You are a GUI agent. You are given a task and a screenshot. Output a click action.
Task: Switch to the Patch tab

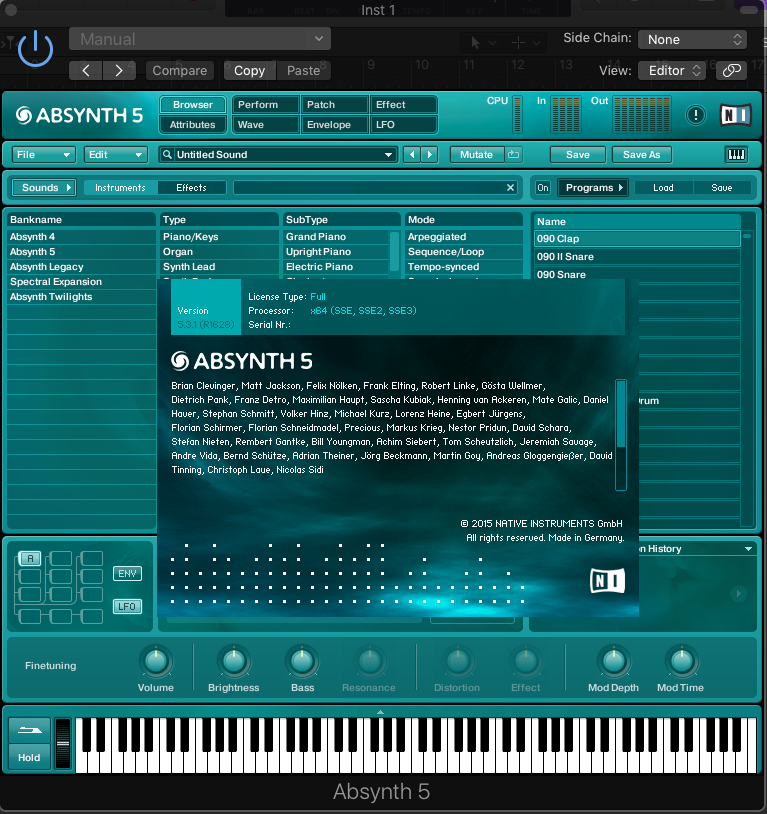coord(334,104)
